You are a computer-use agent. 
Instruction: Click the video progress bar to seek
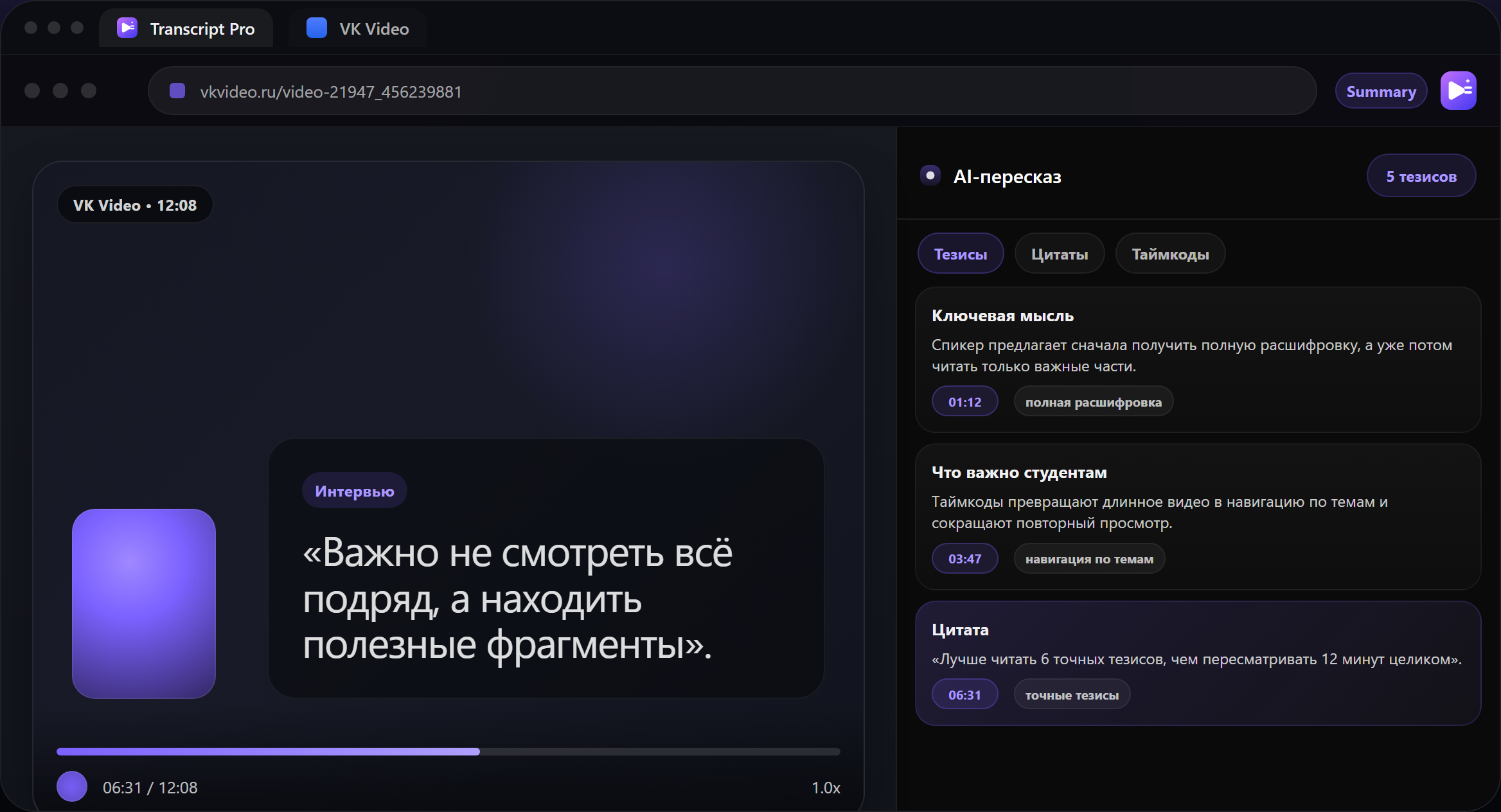[449, 751]
